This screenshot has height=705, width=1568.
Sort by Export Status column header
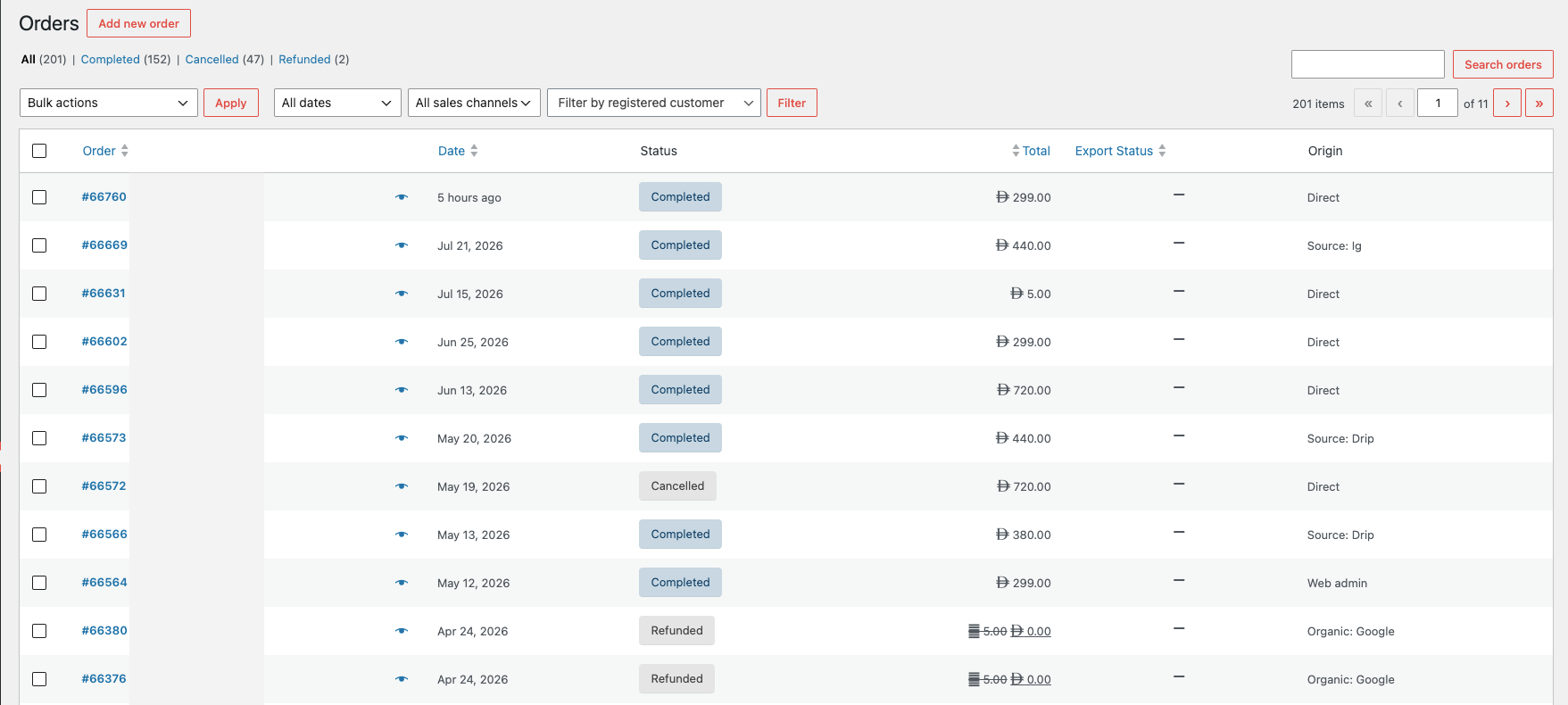click(1114, 151)
